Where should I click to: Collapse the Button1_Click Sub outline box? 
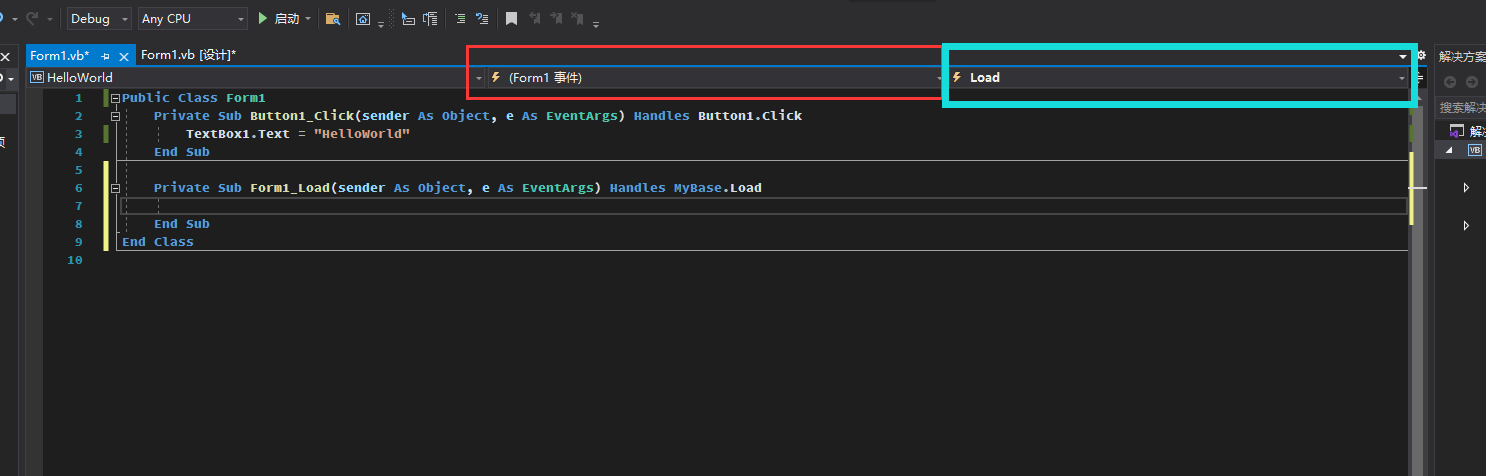tap(115, 116)
